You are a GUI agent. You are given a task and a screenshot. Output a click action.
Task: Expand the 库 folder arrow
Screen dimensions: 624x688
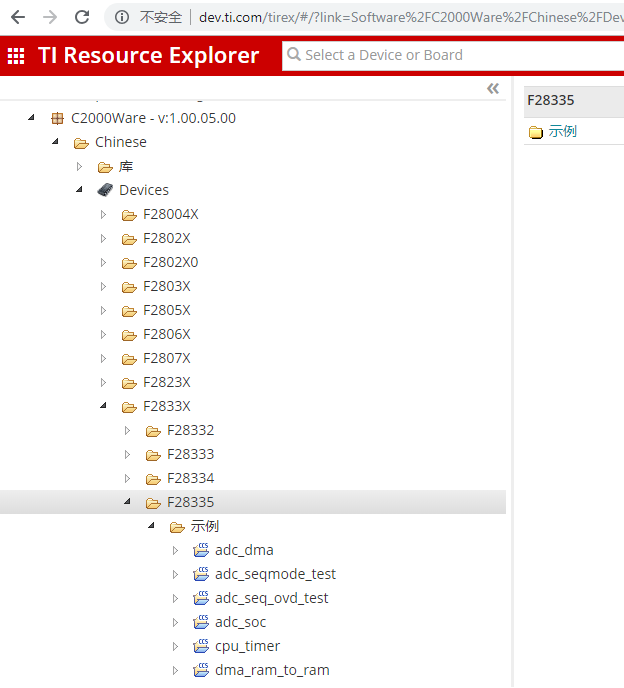[x=79, y=166]
